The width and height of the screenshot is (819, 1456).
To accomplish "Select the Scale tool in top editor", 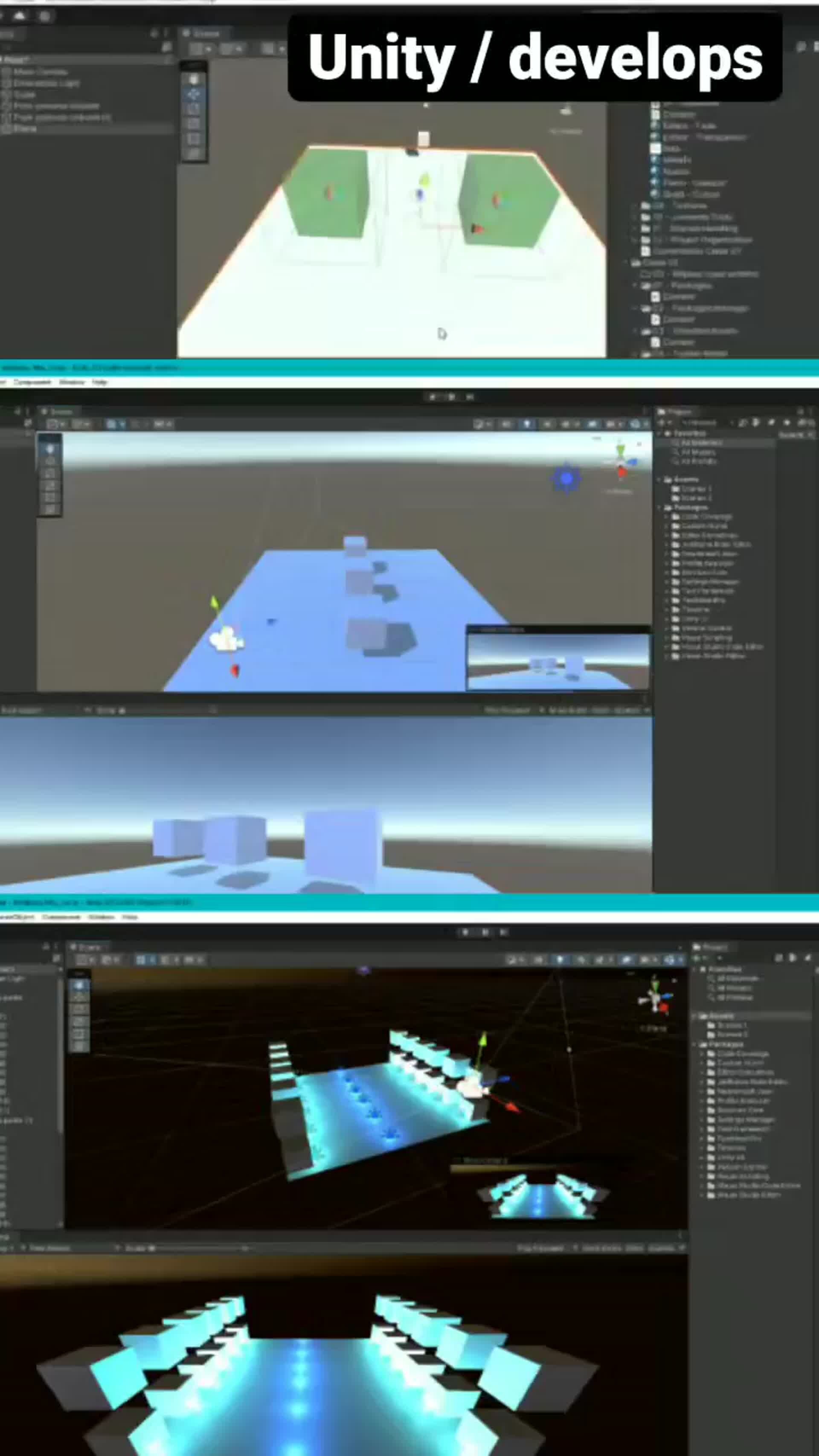I will coord(193,124).
